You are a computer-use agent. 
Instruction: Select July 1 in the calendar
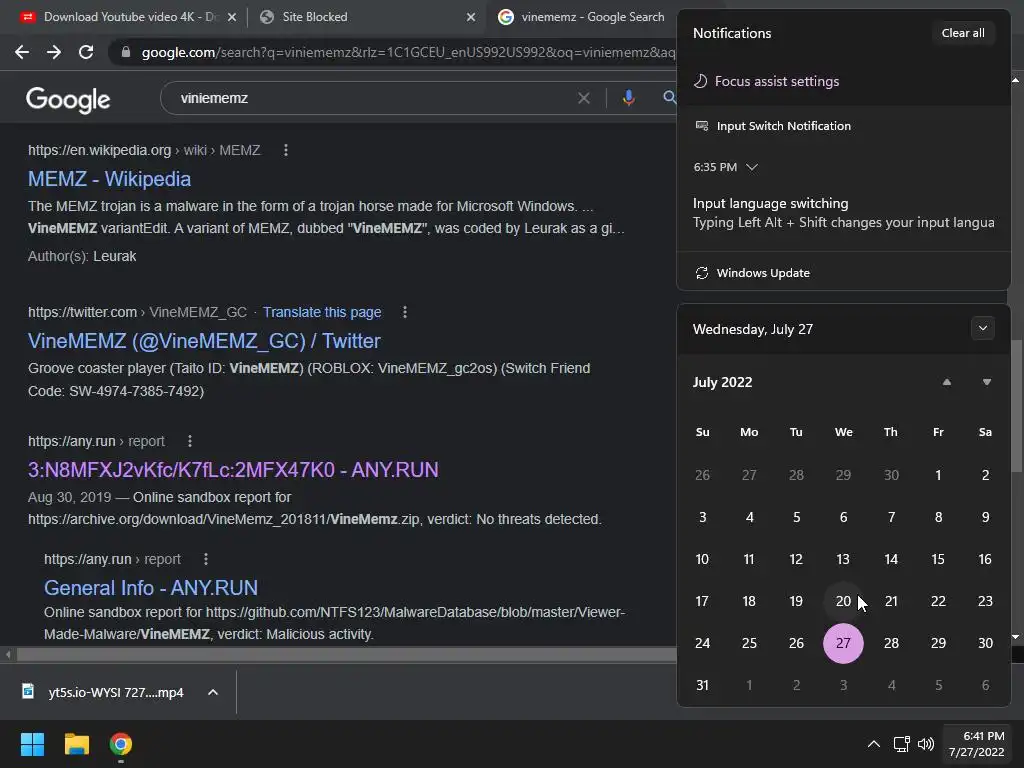coord(938,475)
